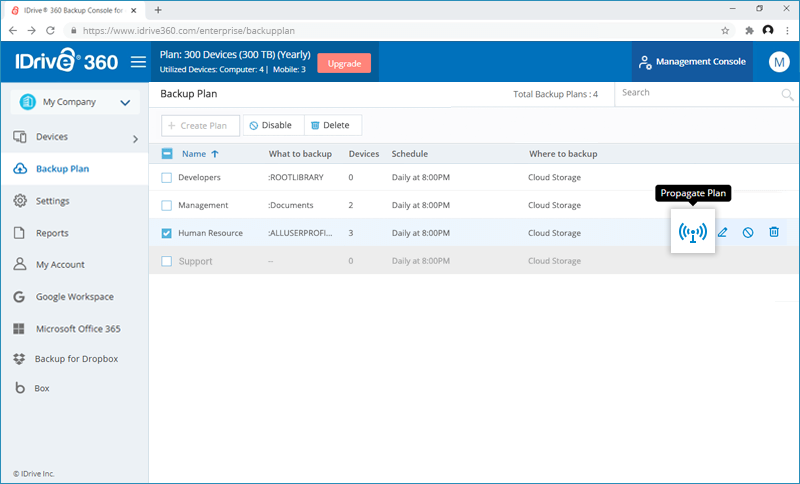Go to Reports in the sidebar

click(52, 233)
